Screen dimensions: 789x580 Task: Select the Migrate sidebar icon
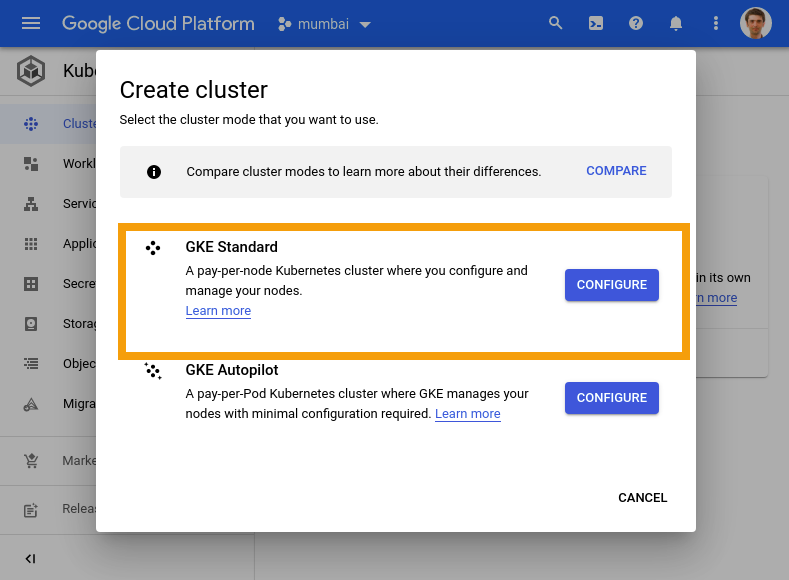[31, 404]
